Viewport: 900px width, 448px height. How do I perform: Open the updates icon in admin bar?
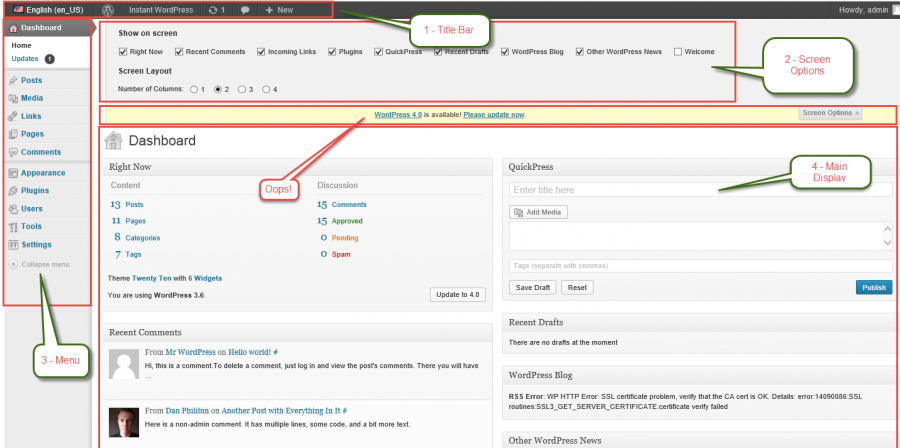tap(214, 10)
